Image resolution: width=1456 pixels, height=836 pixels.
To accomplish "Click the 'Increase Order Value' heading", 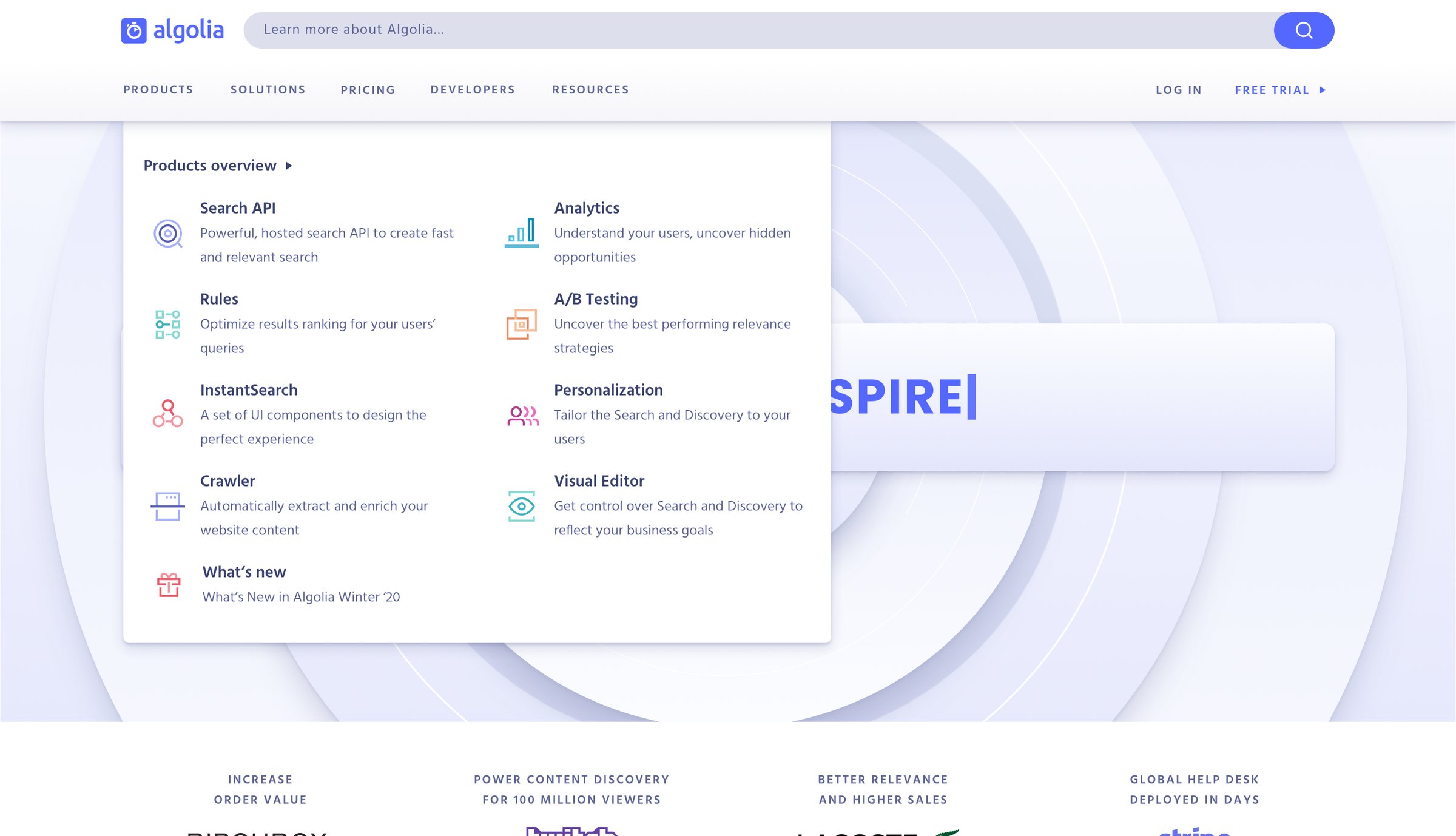I will click(x=260, y=789).
